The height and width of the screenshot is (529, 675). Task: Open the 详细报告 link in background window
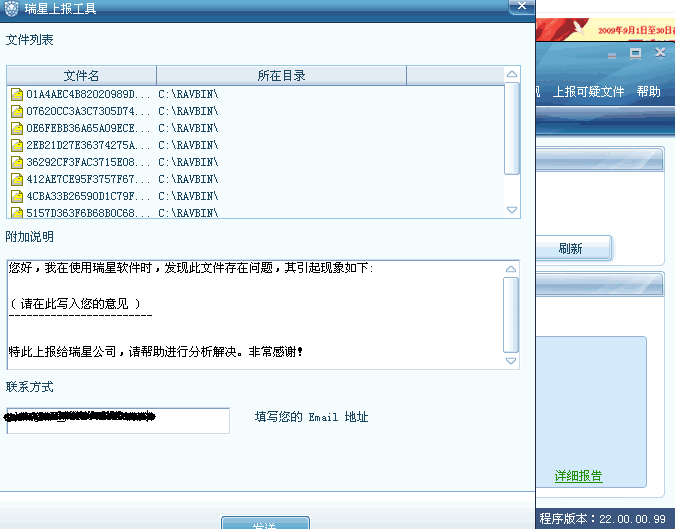click(579, 476)
